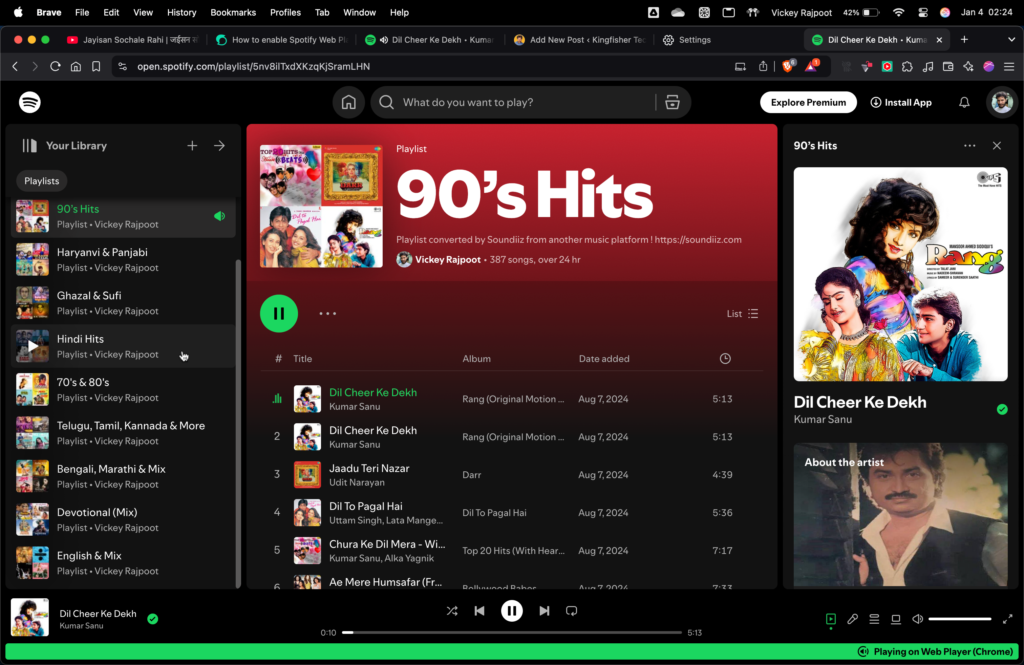Open Haryanvi & Panjabi playlist
The height and width of the screenshot is (665, 1024).
(x=123, y=259)
